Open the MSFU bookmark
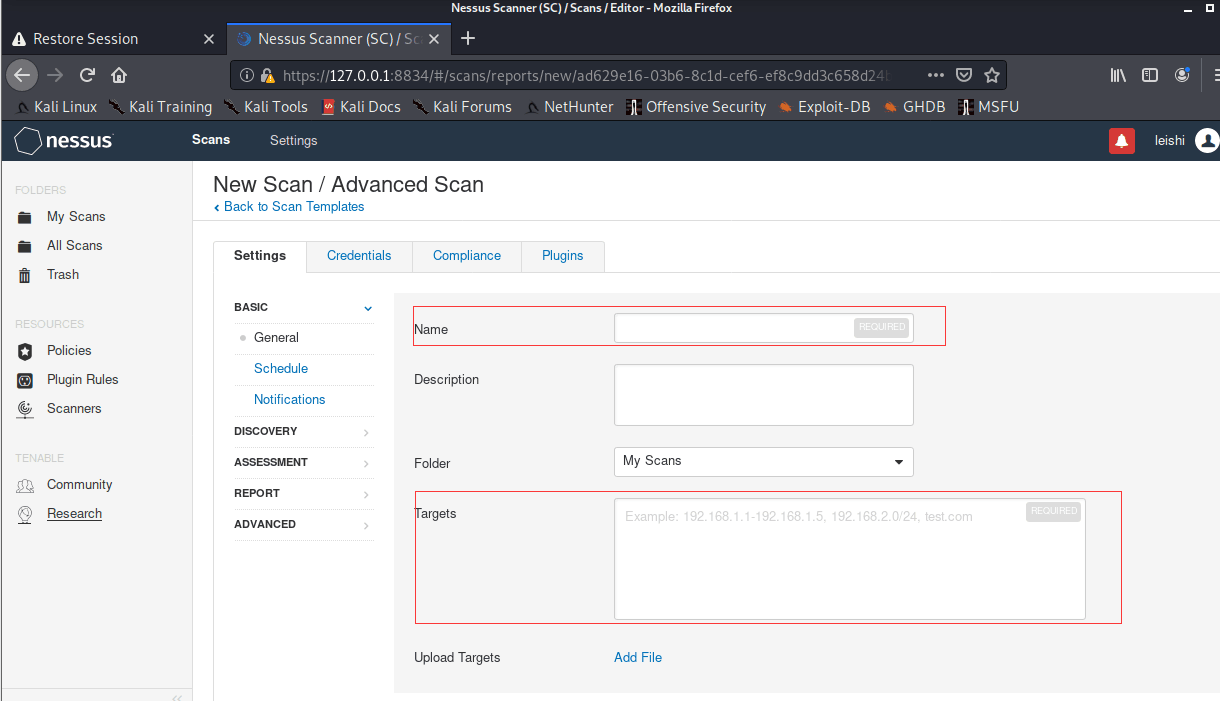 coord(988,107)
